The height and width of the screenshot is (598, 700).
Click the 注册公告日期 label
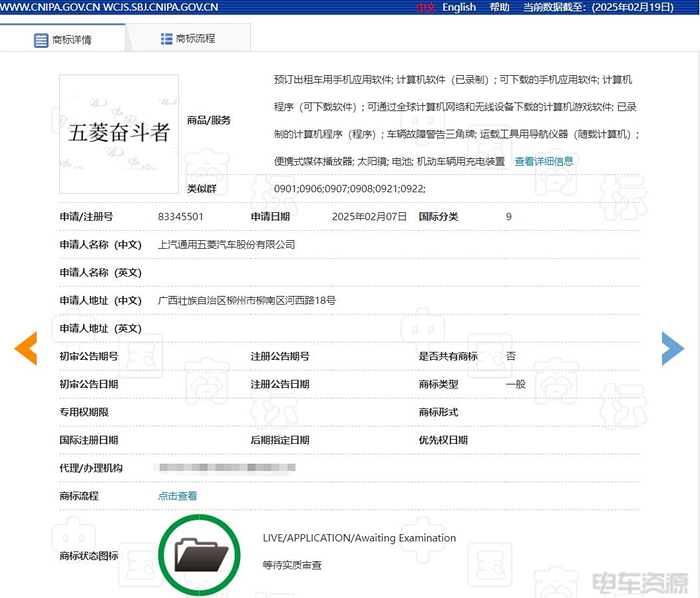pyautogui.click(x=280, y=384)
